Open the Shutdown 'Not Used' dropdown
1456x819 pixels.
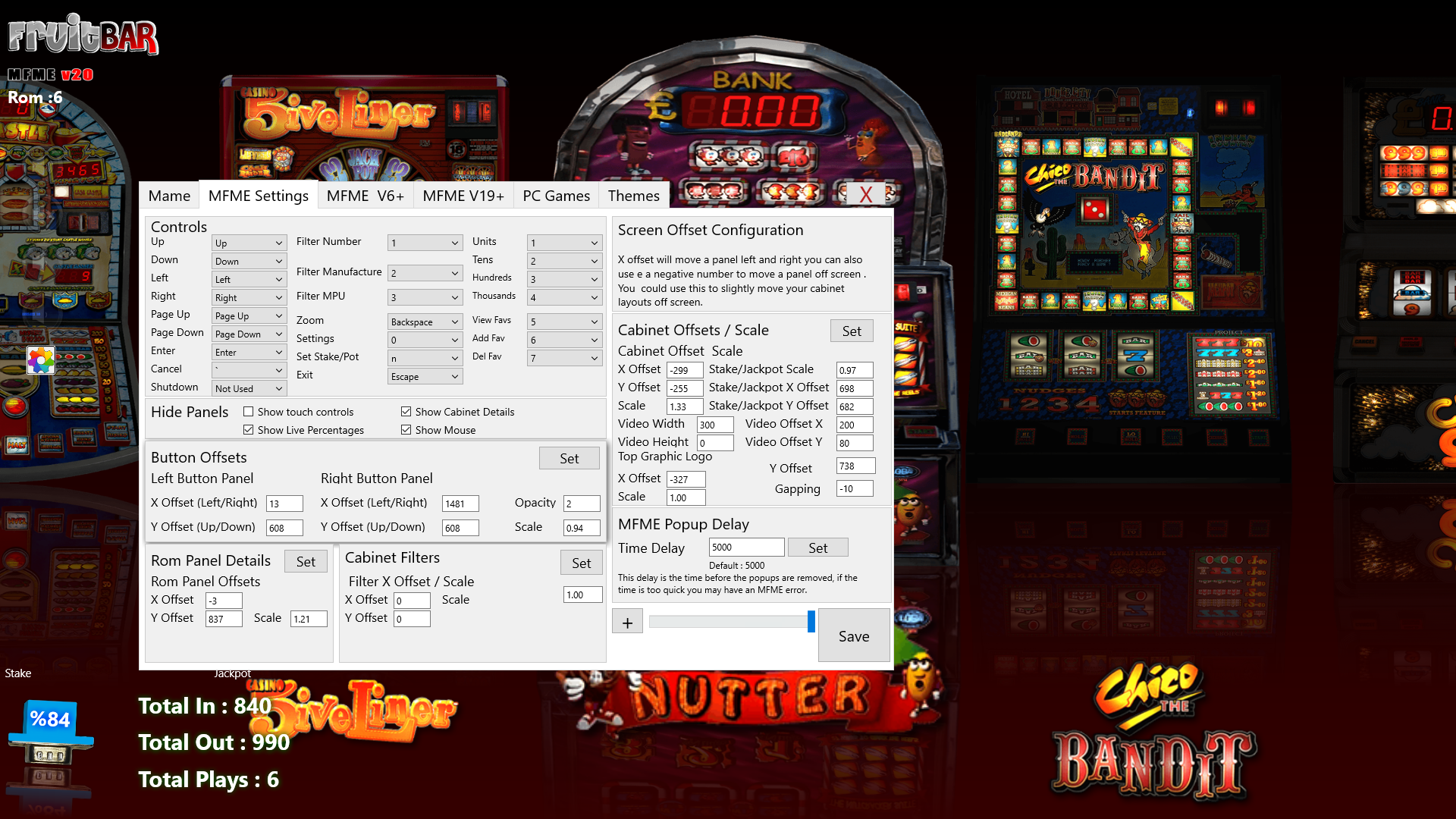click(249, 388)
